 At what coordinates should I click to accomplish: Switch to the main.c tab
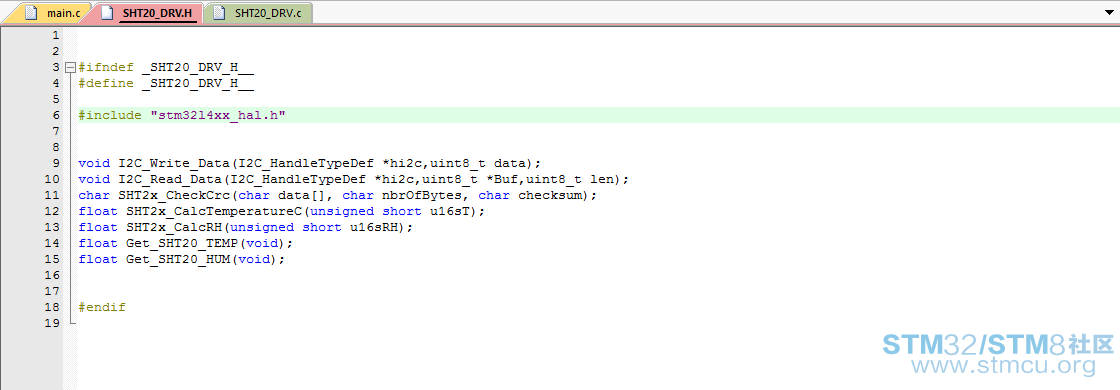[54, 13]
